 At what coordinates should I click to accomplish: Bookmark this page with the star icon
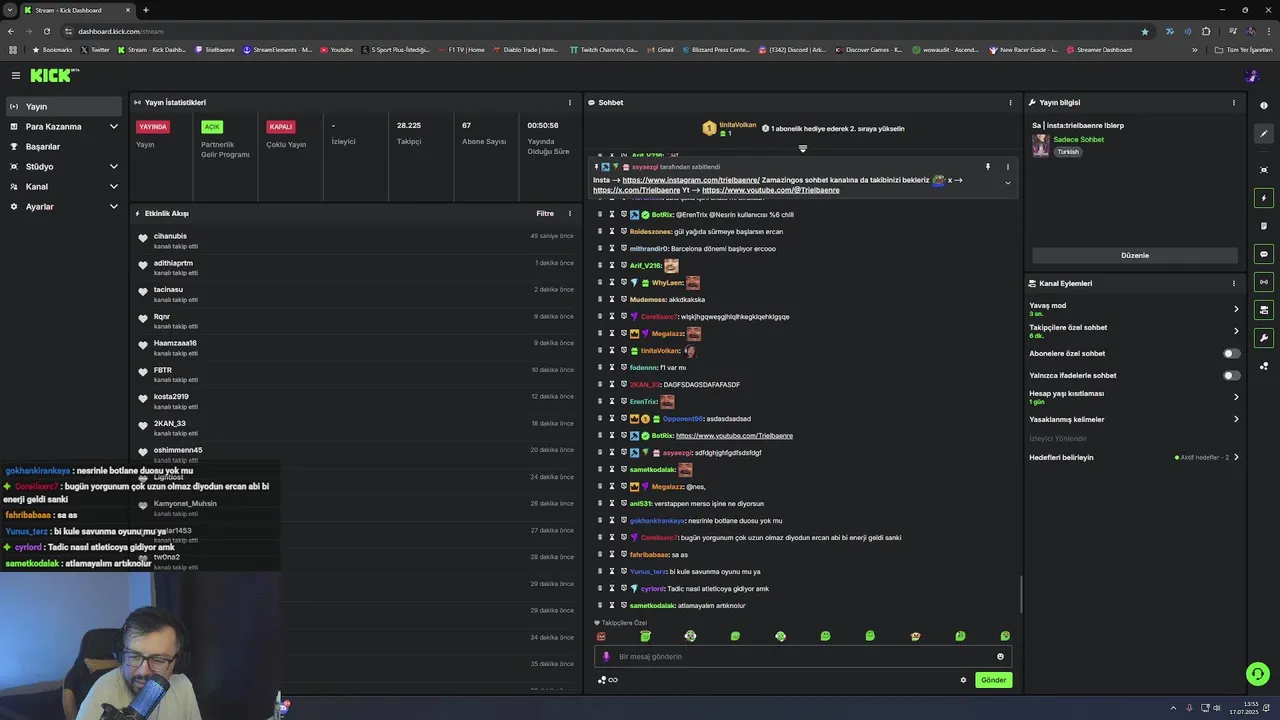coord(1145,31)
